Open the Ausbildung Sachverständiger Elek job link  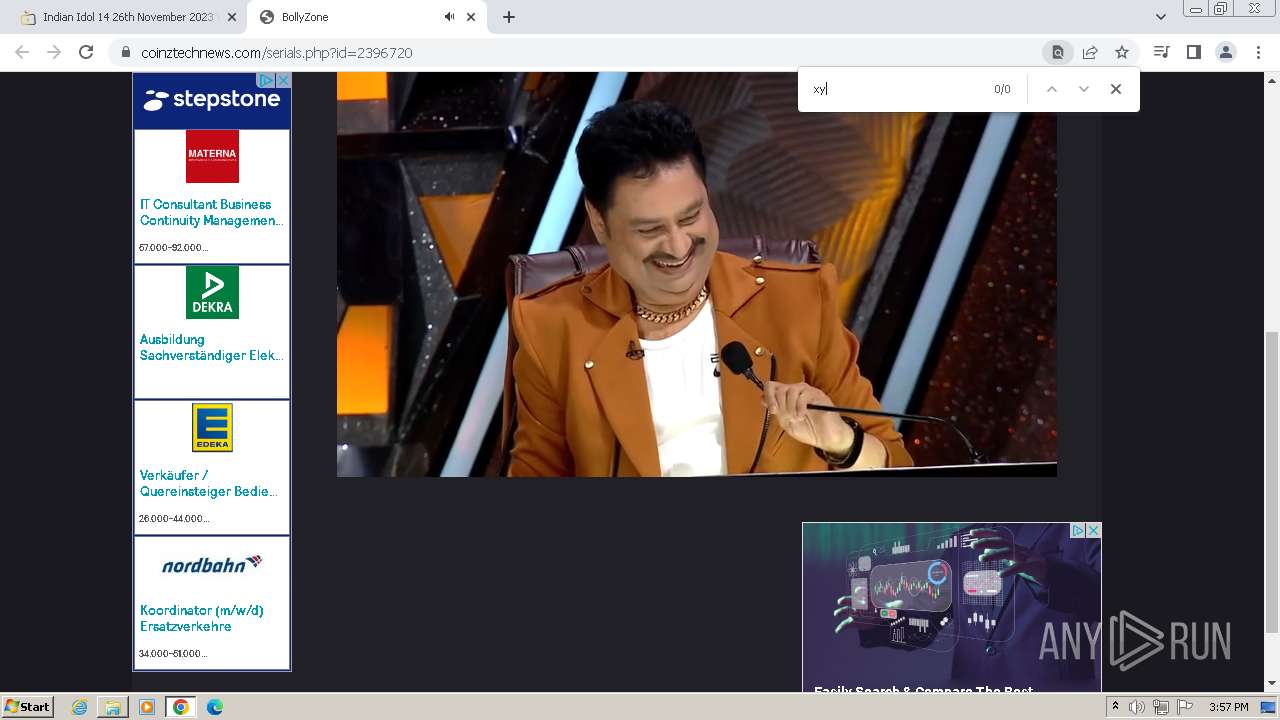coord(211,347)
